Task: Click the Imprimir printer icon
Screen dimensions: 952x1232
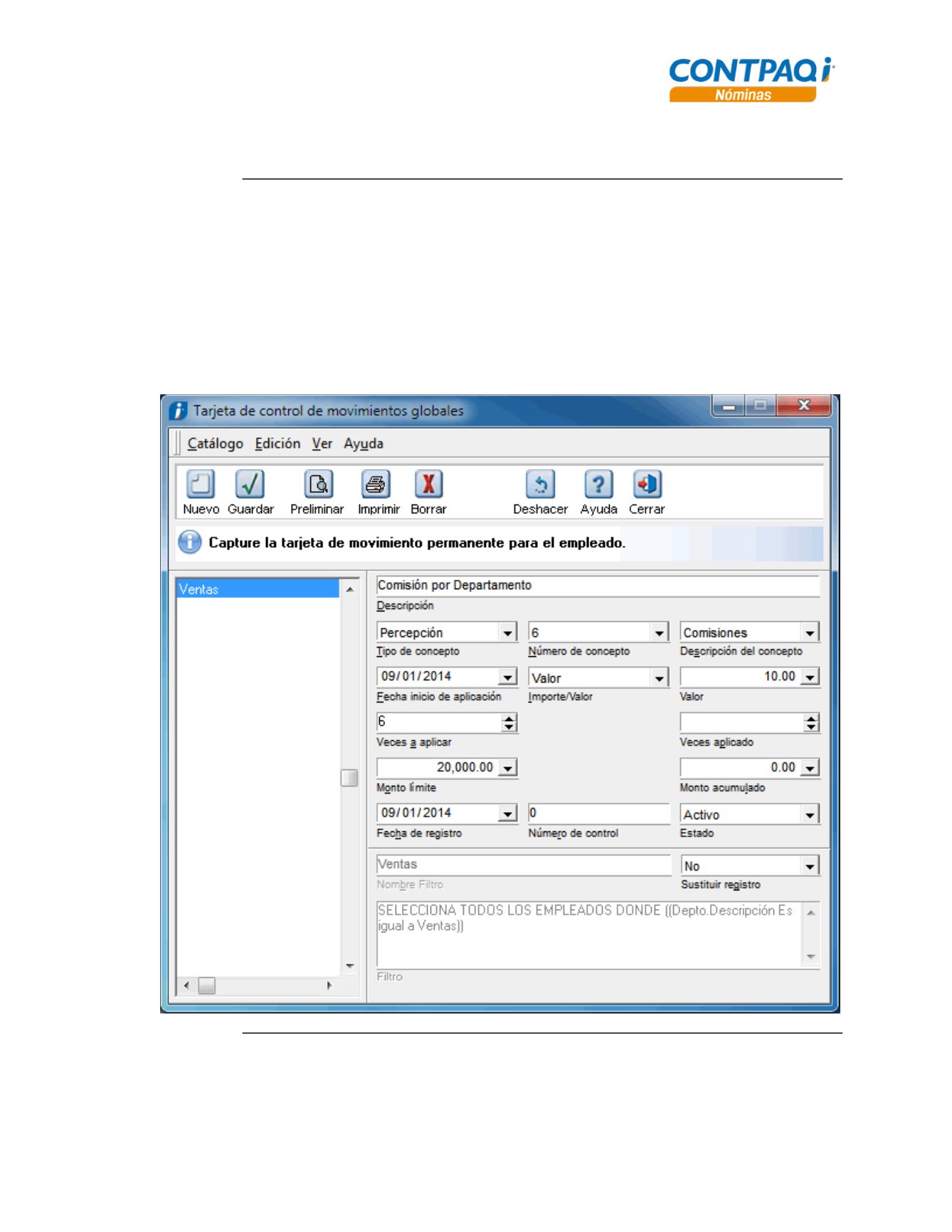Action: pyautogui.click(x=375, y=485)
